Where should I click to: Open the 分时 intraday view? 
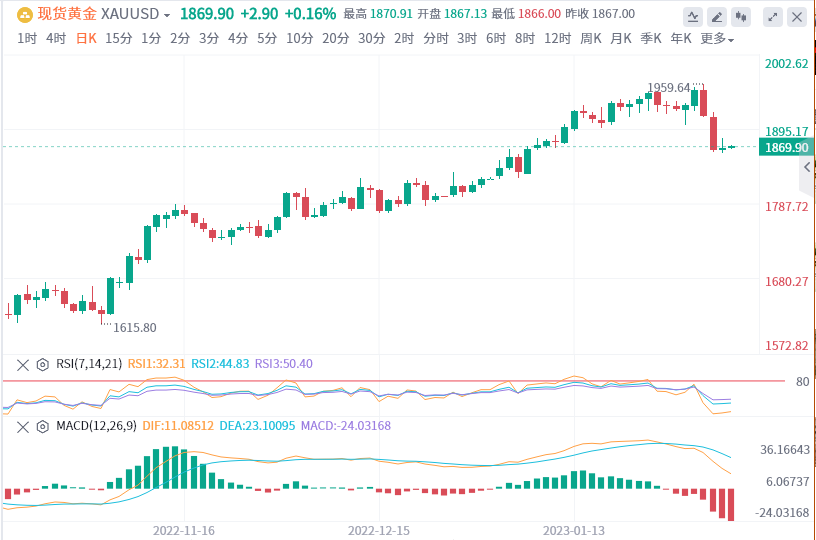(436, 38)
